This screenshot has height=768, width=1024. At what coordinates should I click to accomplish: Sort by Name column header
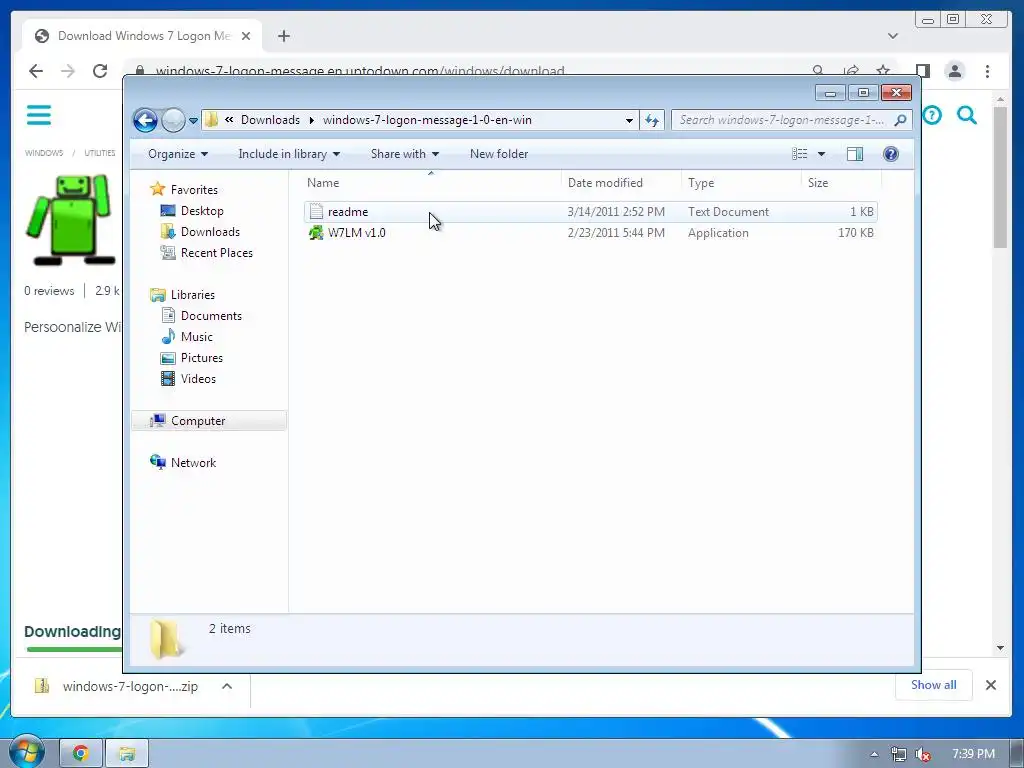[x=431, y=183]
